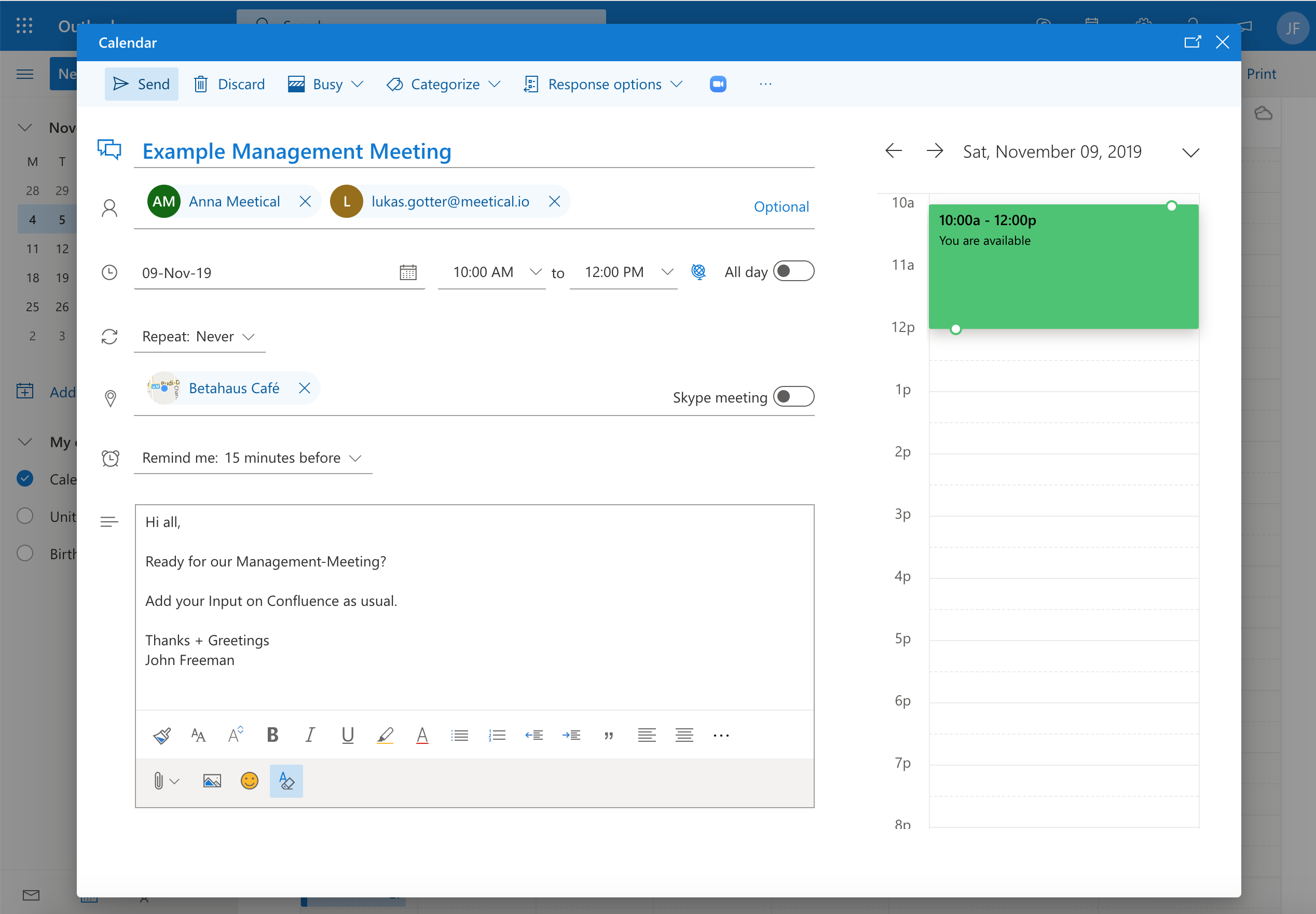Insert a quote block

(608, 736)
